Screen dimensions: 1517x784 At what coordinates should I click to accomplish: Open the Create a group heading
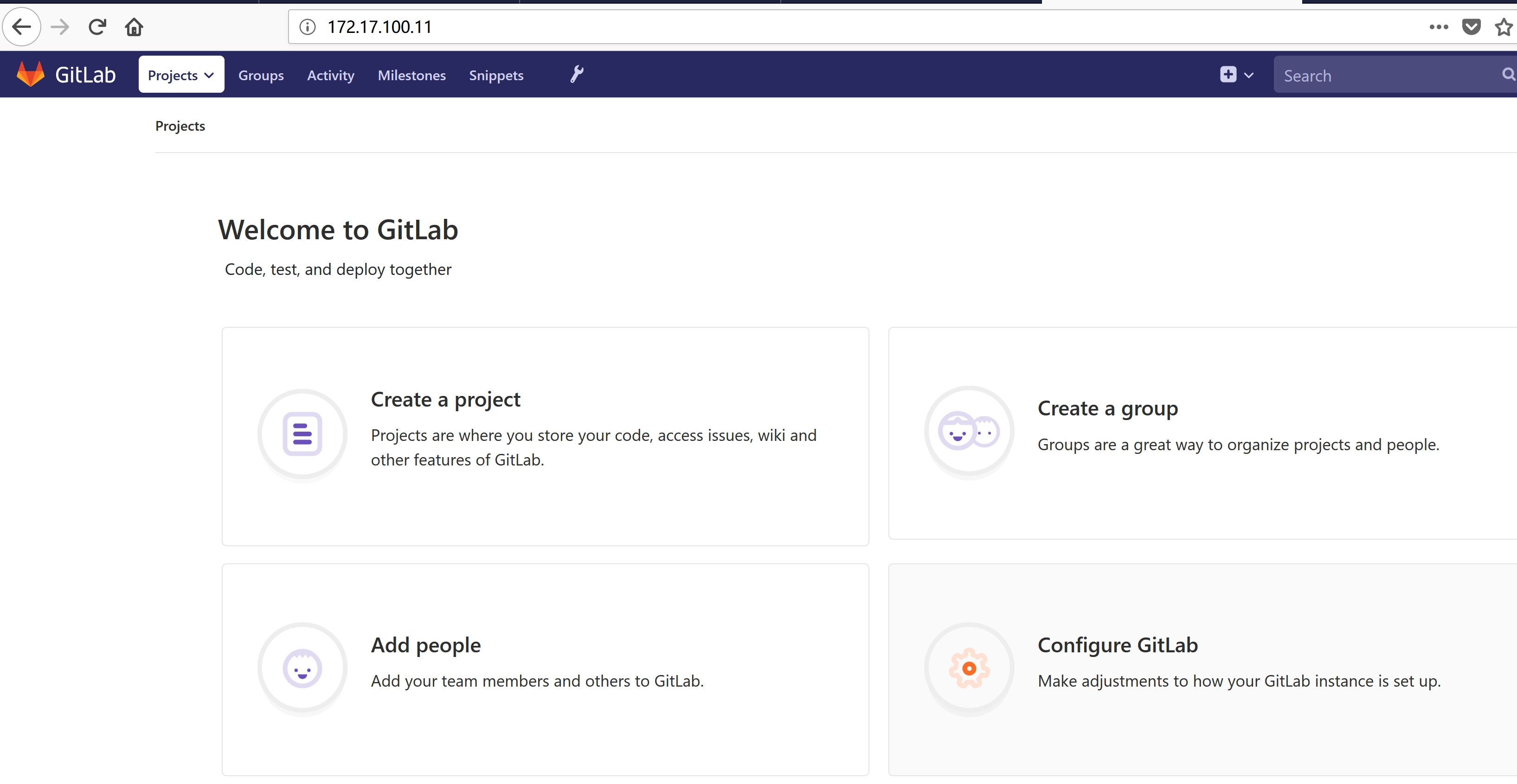1108,408
